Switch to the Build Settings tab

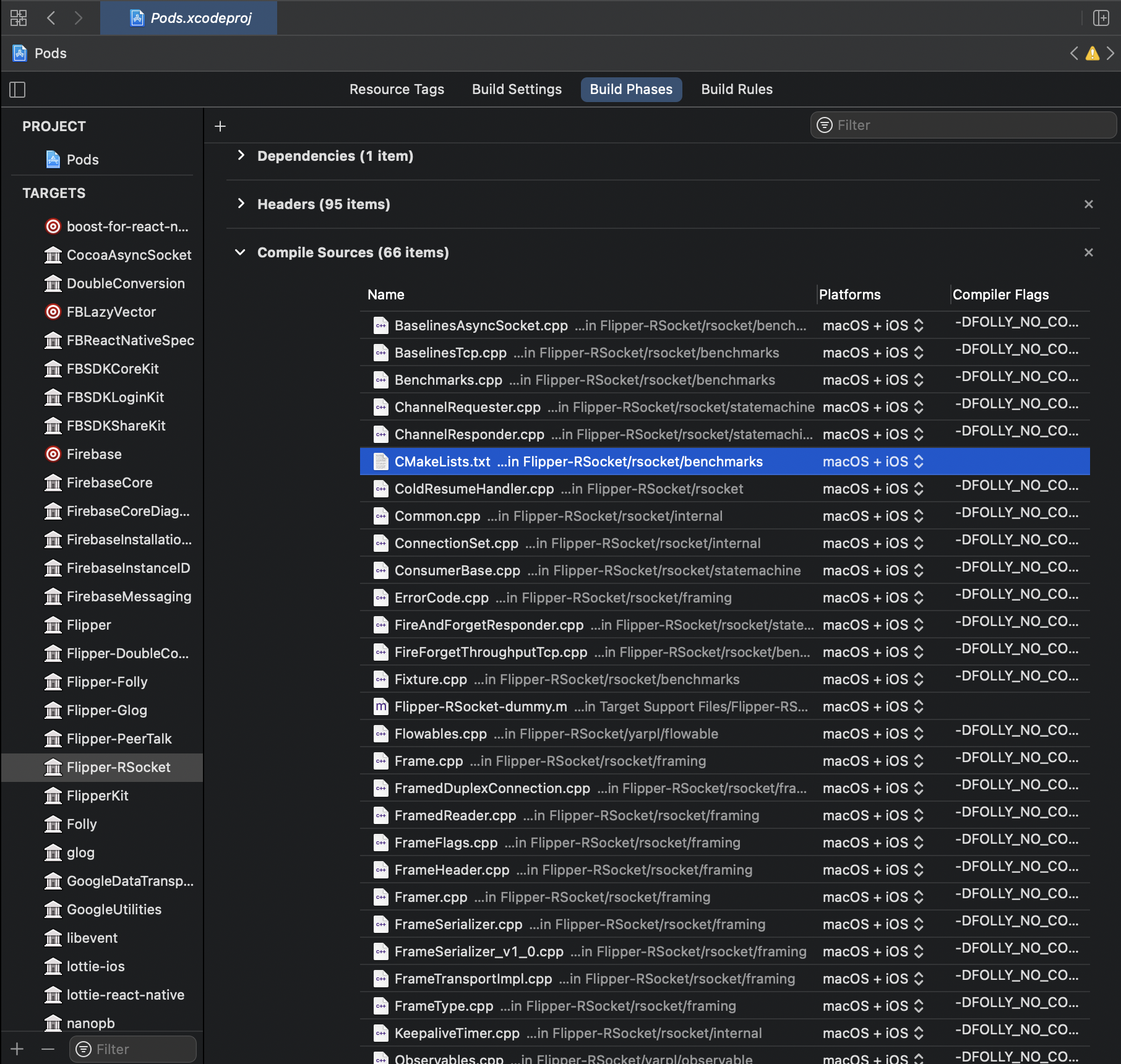[517, 89]
